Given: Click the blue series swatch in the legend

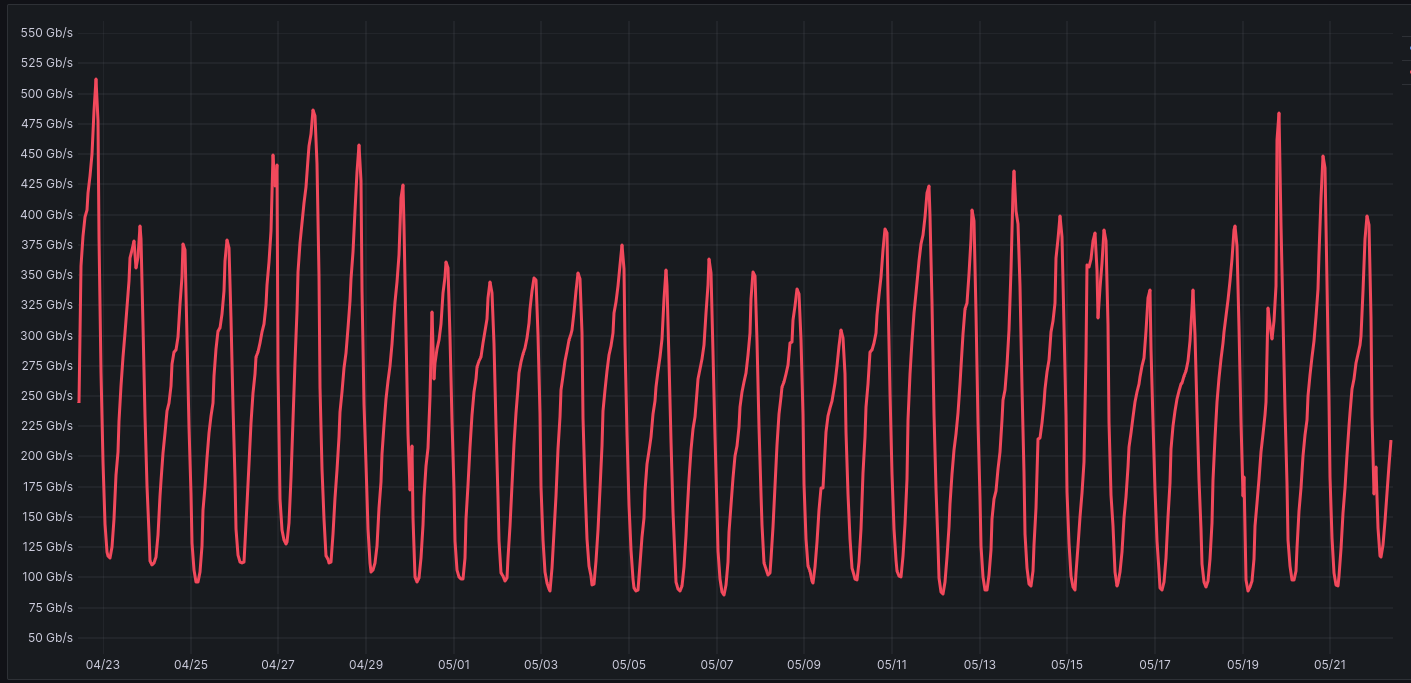Looking at the screenshot, I should 1408,50.
